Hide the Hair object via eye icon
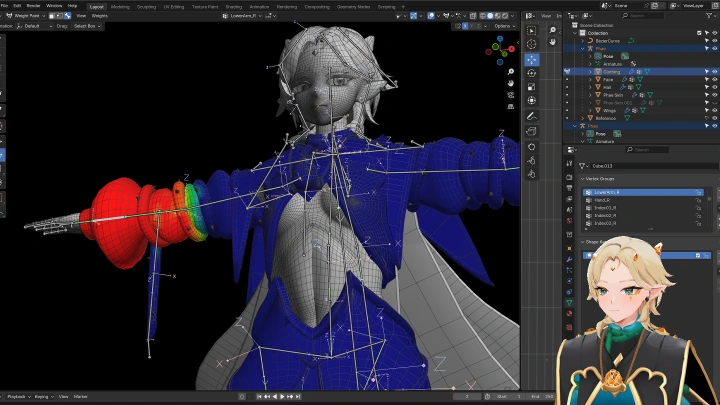This screenshot has width=720, height=405. pos(714,87)
